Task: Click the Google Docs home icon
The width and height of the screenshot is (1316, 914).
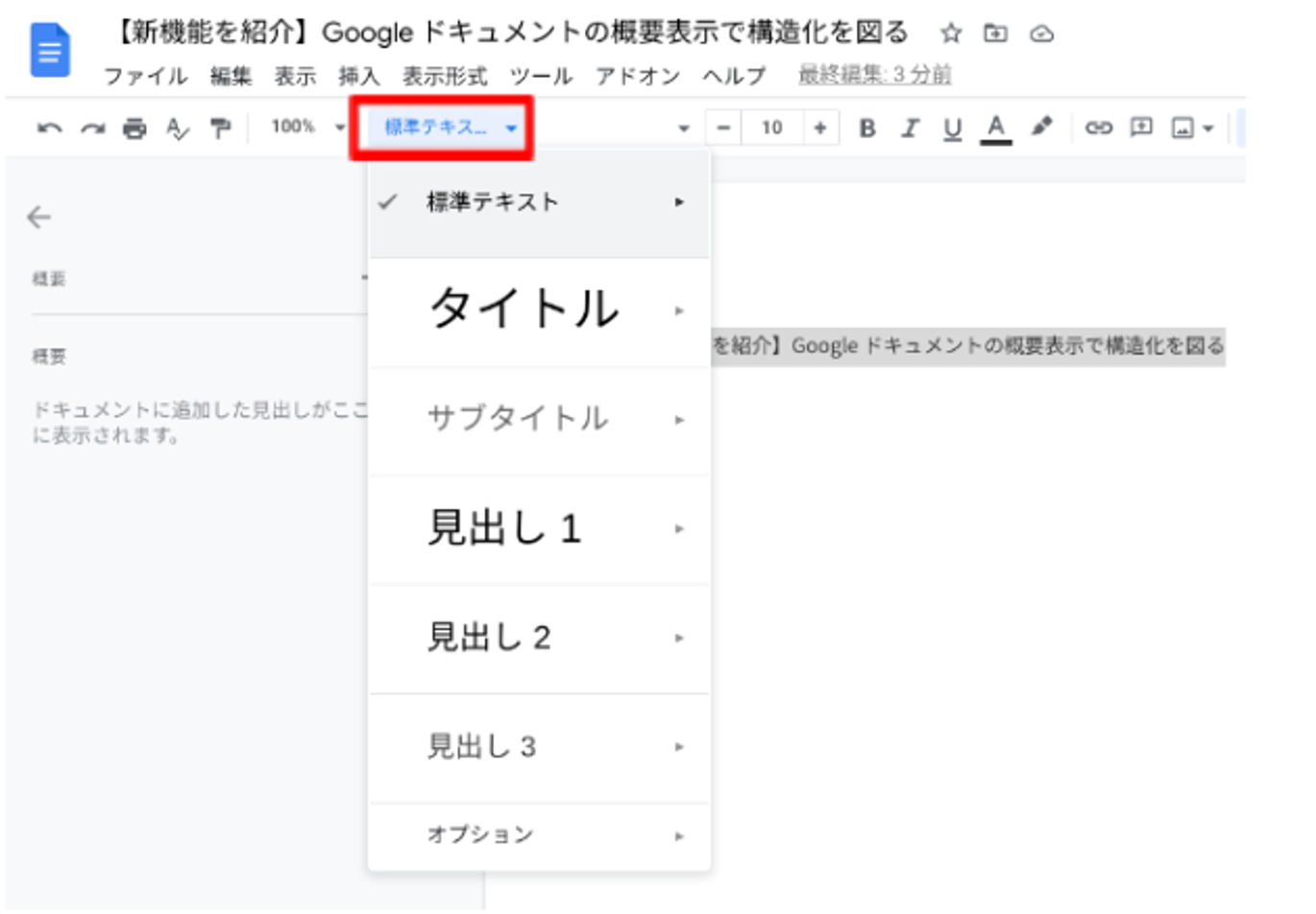Action: pyautogui.click(x=50, y=50)
